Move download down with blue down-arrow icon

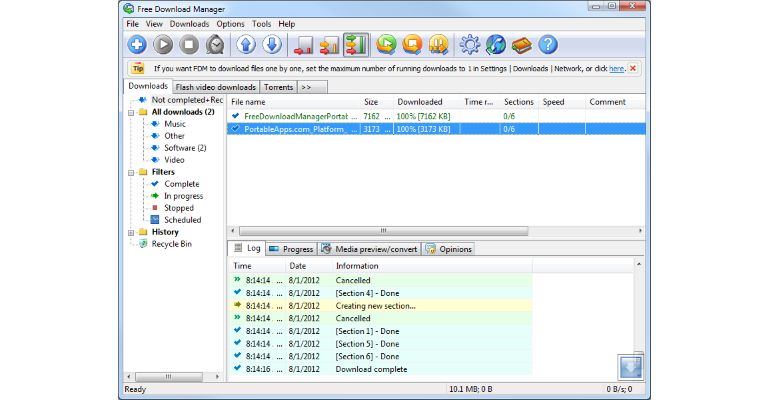coord(272,45)
